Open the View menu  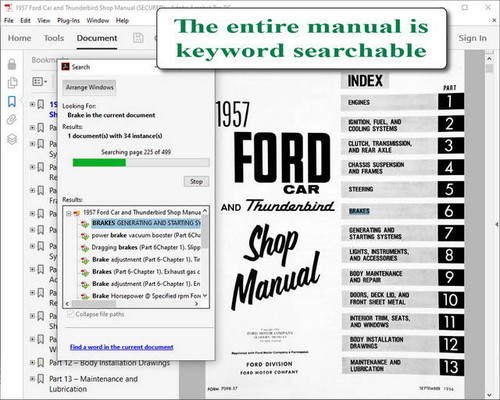point(44,21)
